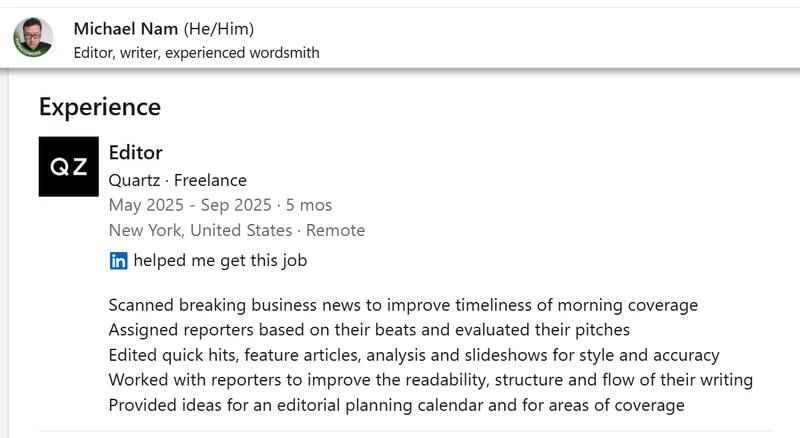800x438 pixels.
Task: Click the "Edited quick hits, feature articles" line
Action: pos(414,355)
